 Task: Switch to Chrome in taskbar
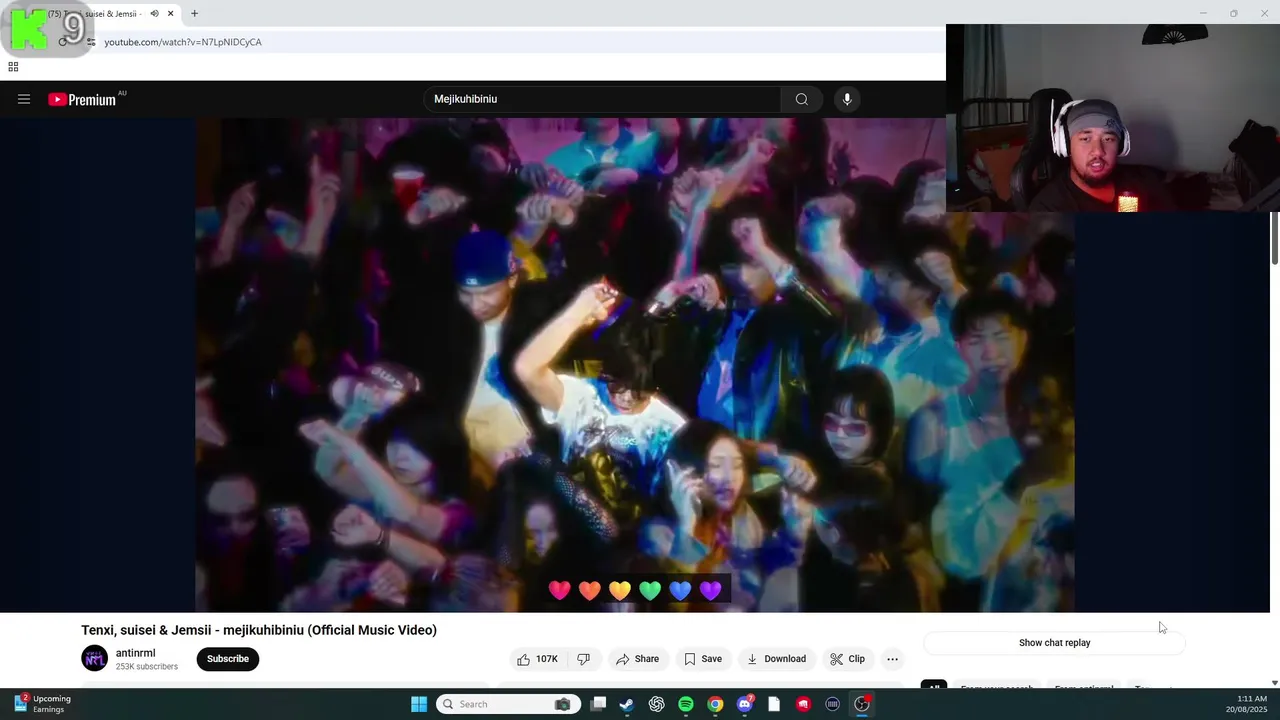715,704
